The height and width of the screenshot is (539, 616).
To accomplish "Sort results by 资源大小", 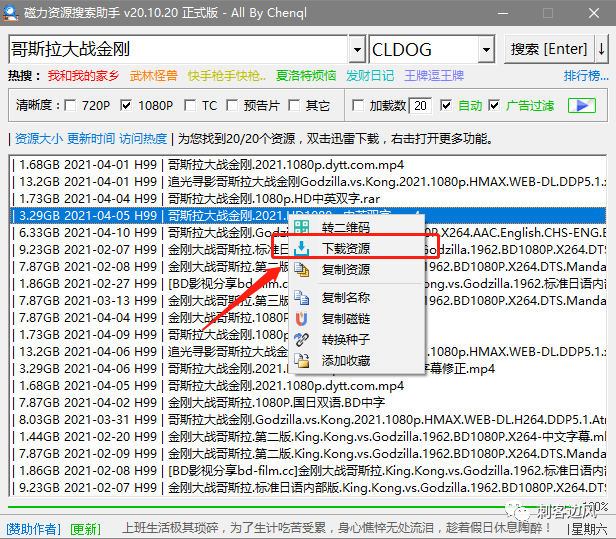I will click(39, 138).
